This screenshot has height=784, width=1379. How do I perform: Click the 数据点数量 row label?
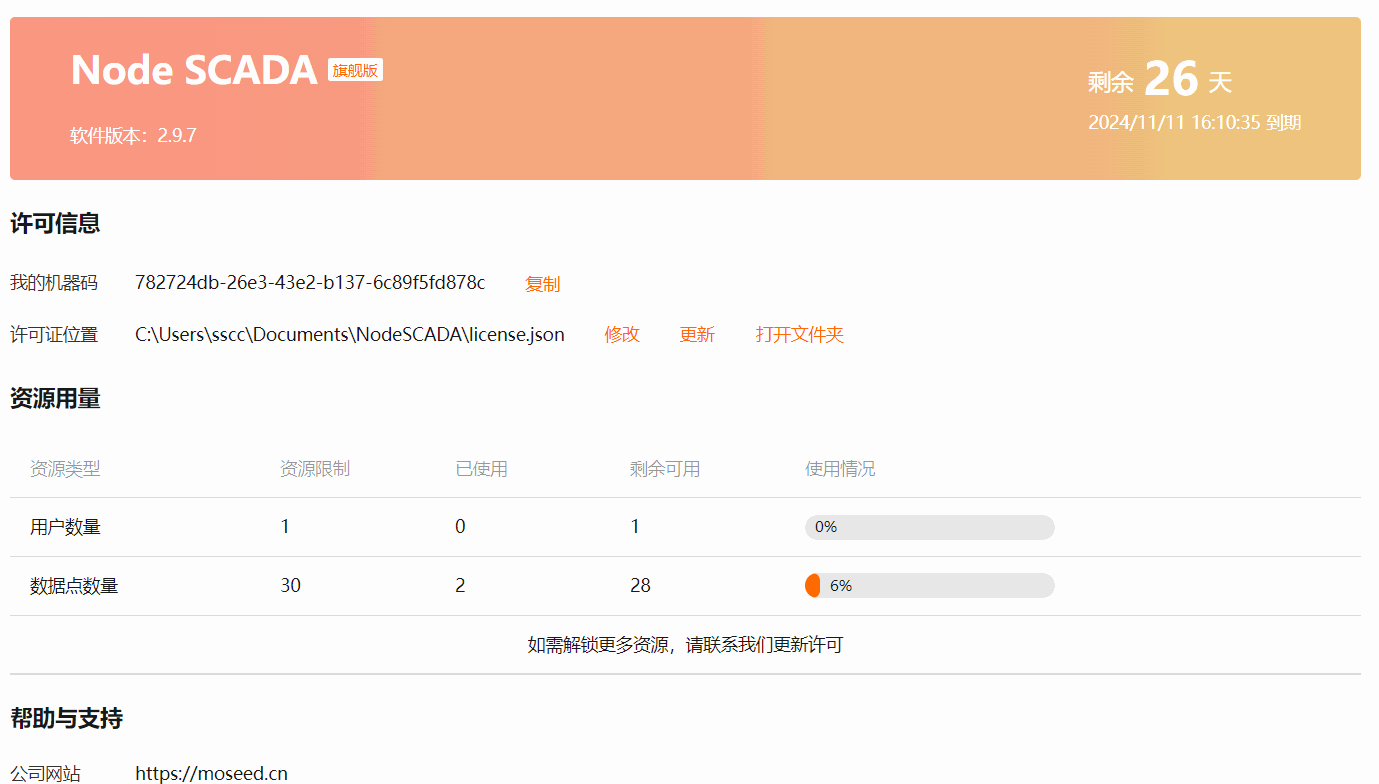(x=74, y=586)
